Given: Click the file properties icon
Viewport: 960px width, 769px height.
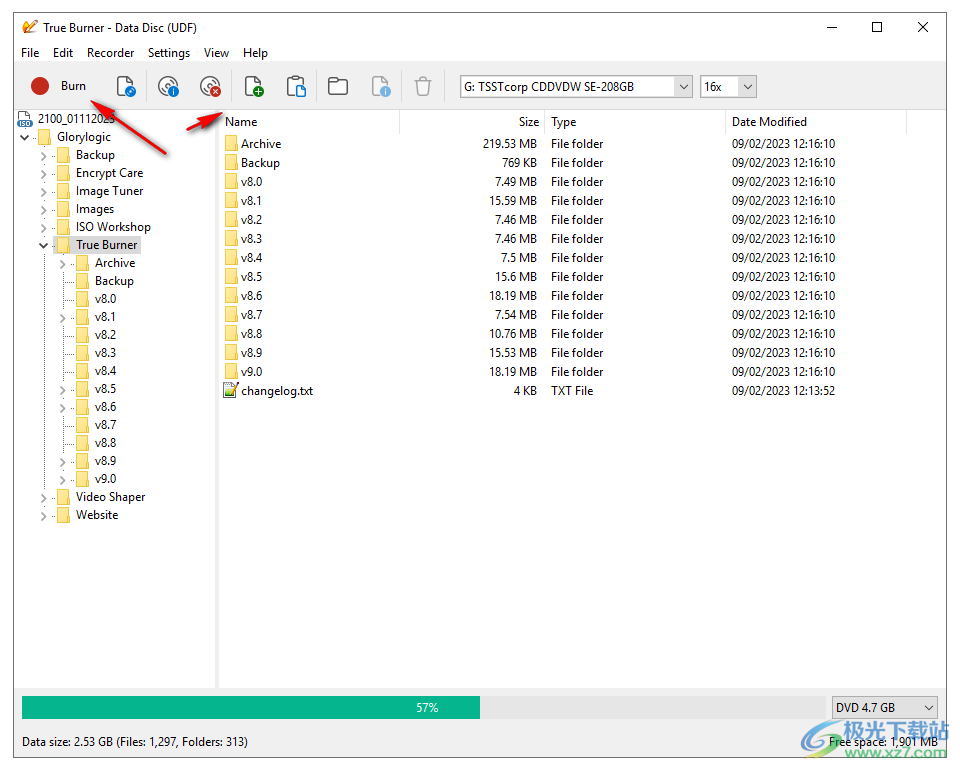Looking at the screenshot, I should (x=380, y=86).
